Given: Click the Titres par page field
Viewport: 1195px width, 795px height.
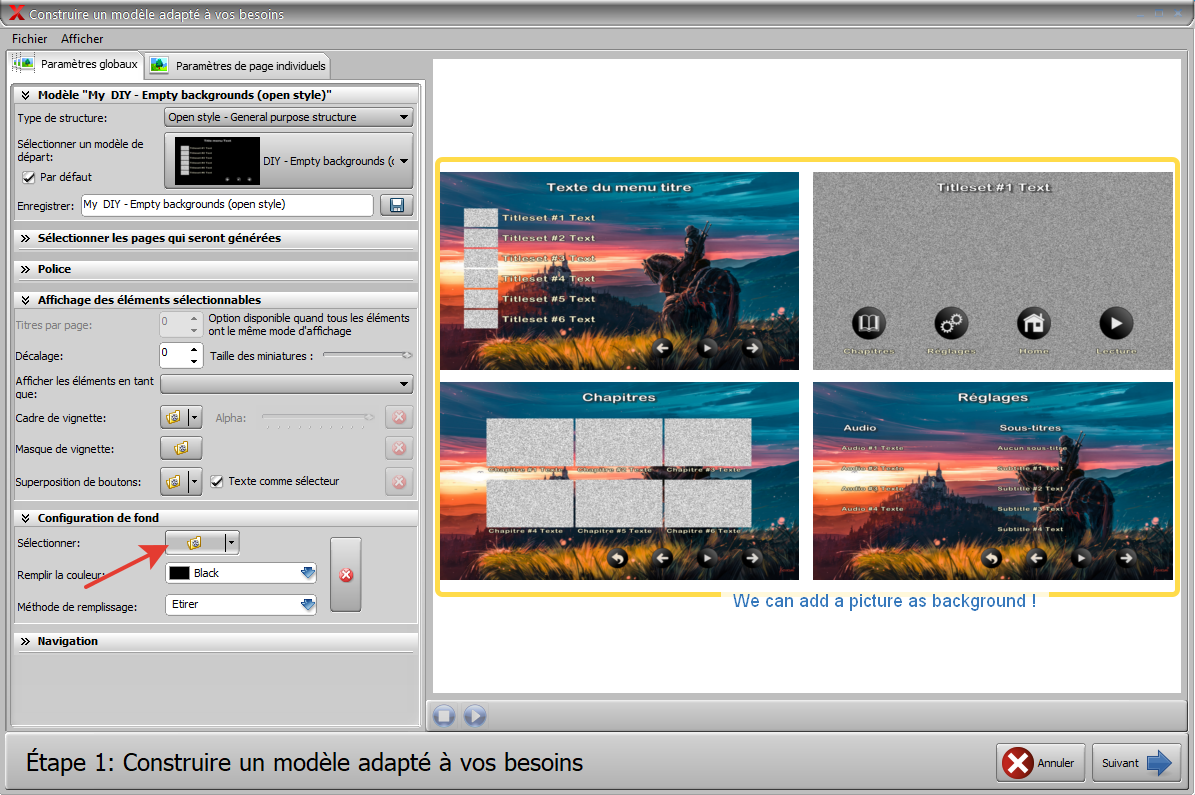Looking at the screenshot, I should (173, 325).
